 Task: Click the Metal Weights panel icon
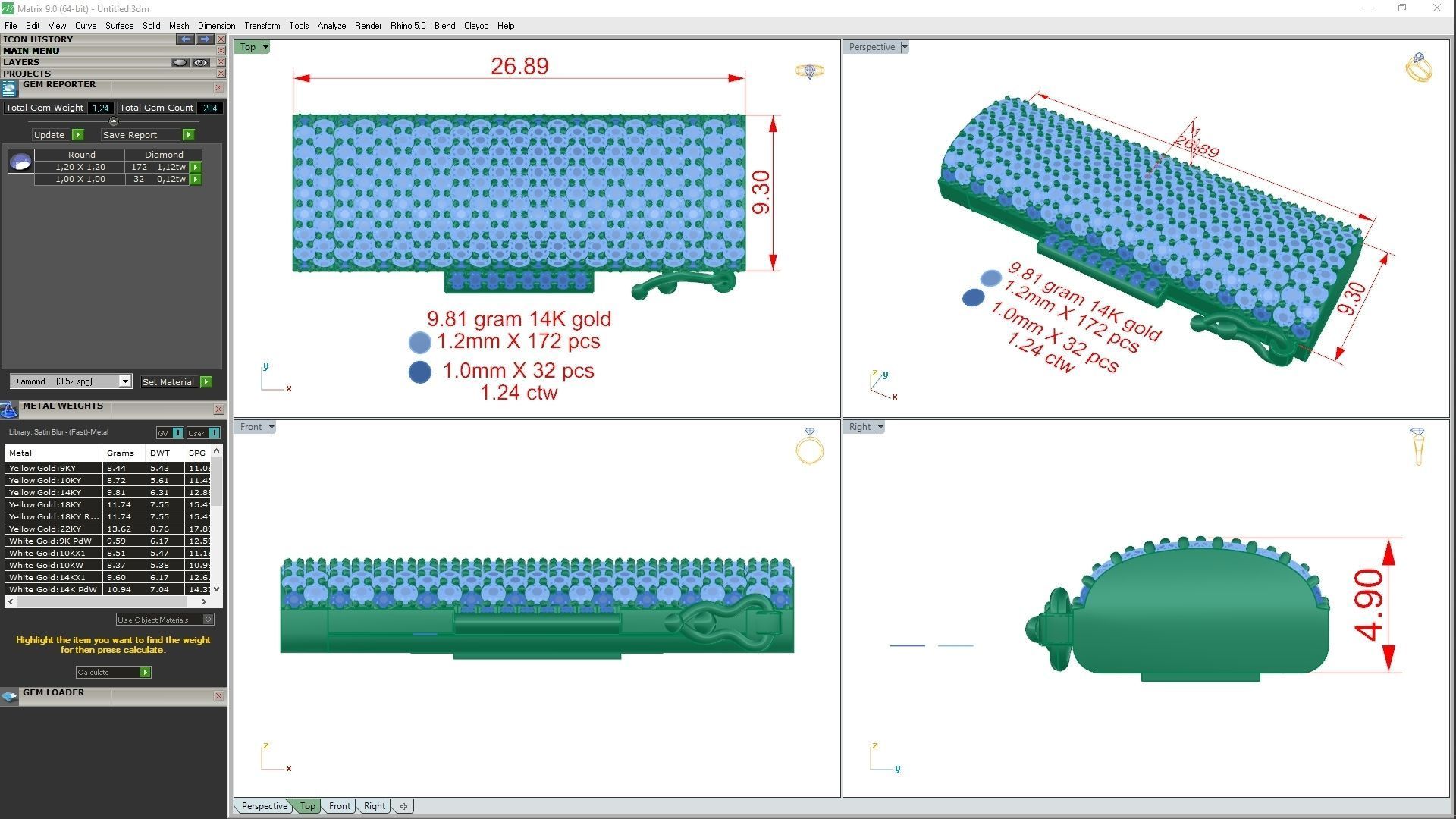pyautogui.click(x=9, y=410)
